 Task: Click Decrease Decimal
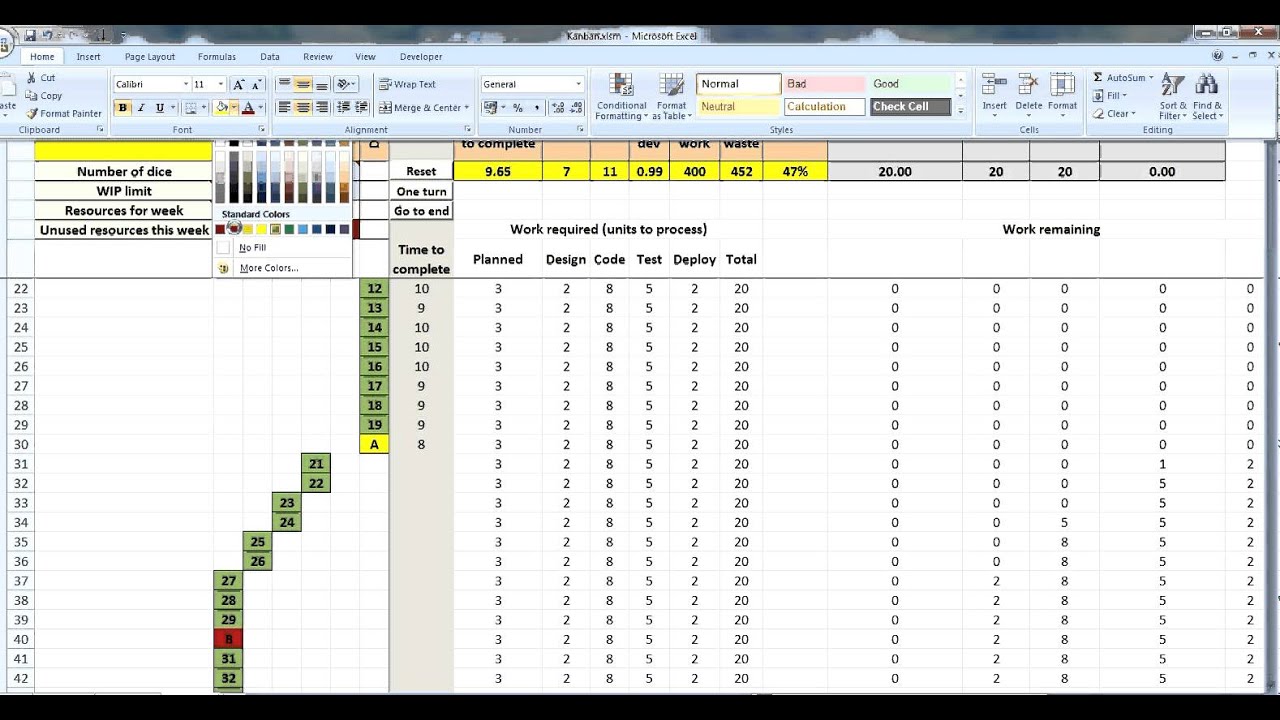tap(575, 108)
